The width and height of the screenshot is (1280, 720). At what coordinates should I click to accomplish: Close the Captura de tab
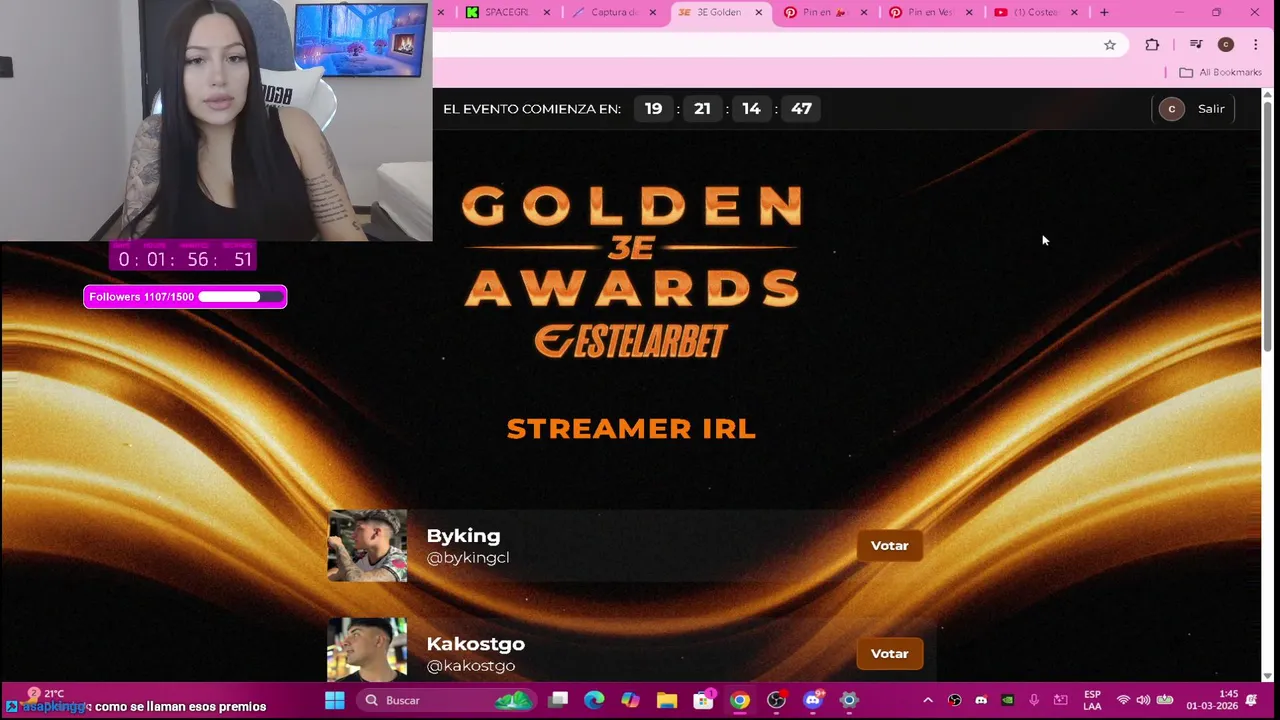(x=653, y=12)
